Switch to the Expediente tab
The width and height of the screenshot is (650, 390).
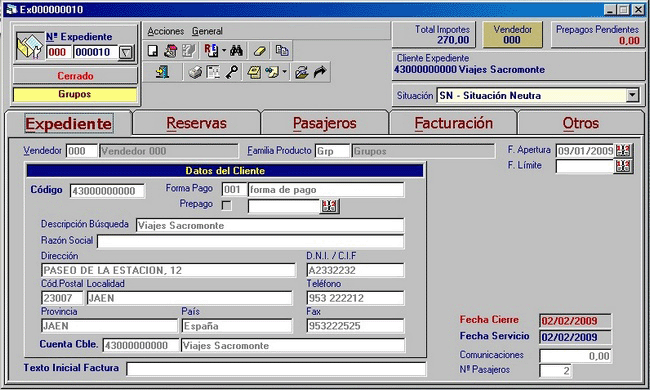(68, 124)
